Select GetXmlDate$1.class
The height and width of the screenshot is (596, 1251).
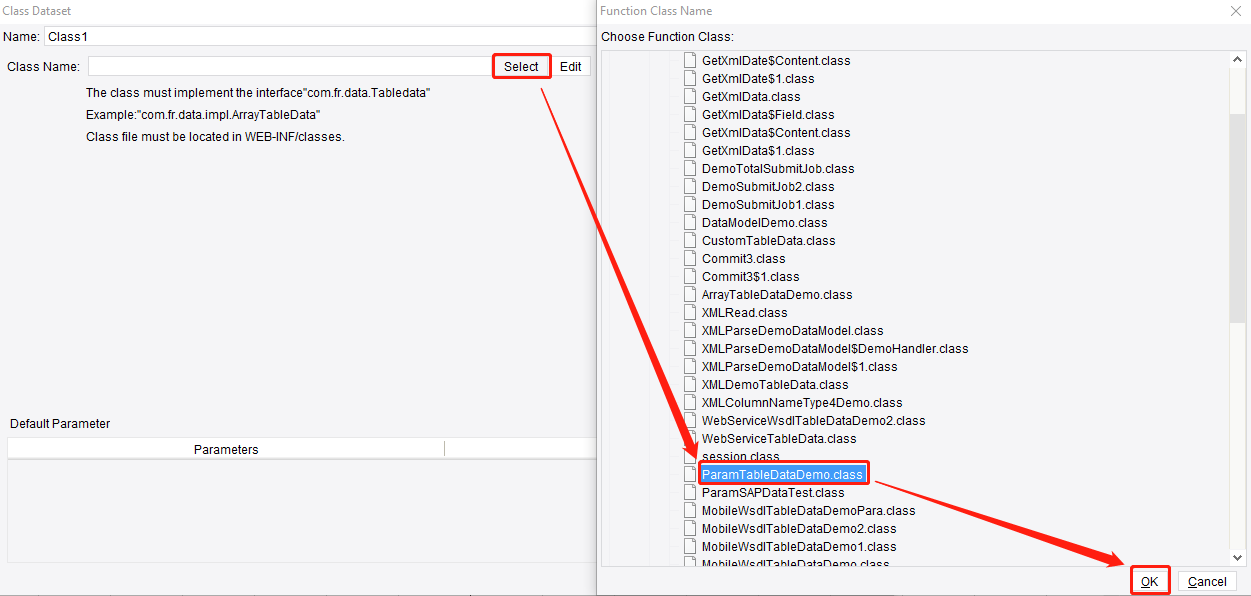tap(758, 78)
